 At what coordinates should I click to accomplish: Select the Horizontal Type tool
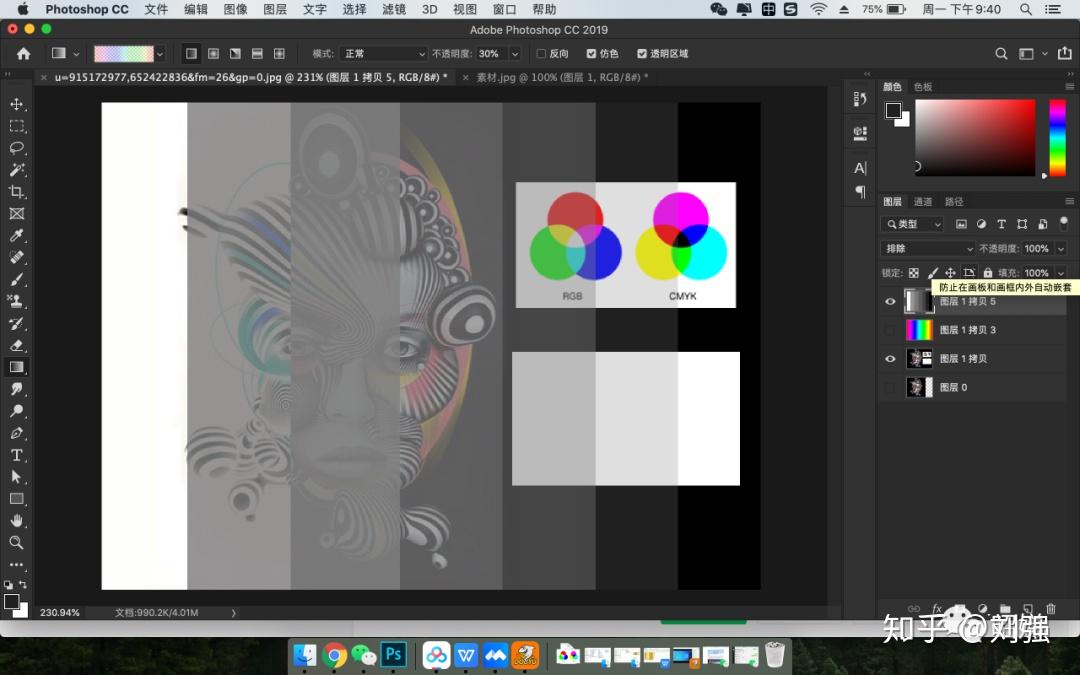(x=17, y=455)
